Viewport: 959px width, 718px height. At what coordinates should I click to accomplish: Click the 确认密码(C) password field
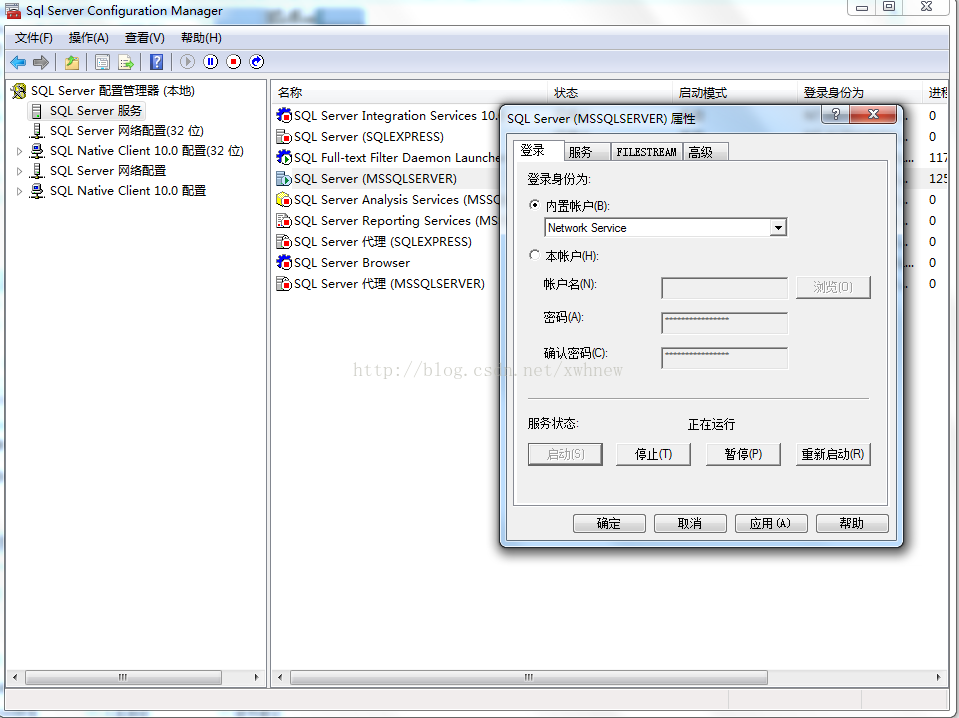point(725,358)
